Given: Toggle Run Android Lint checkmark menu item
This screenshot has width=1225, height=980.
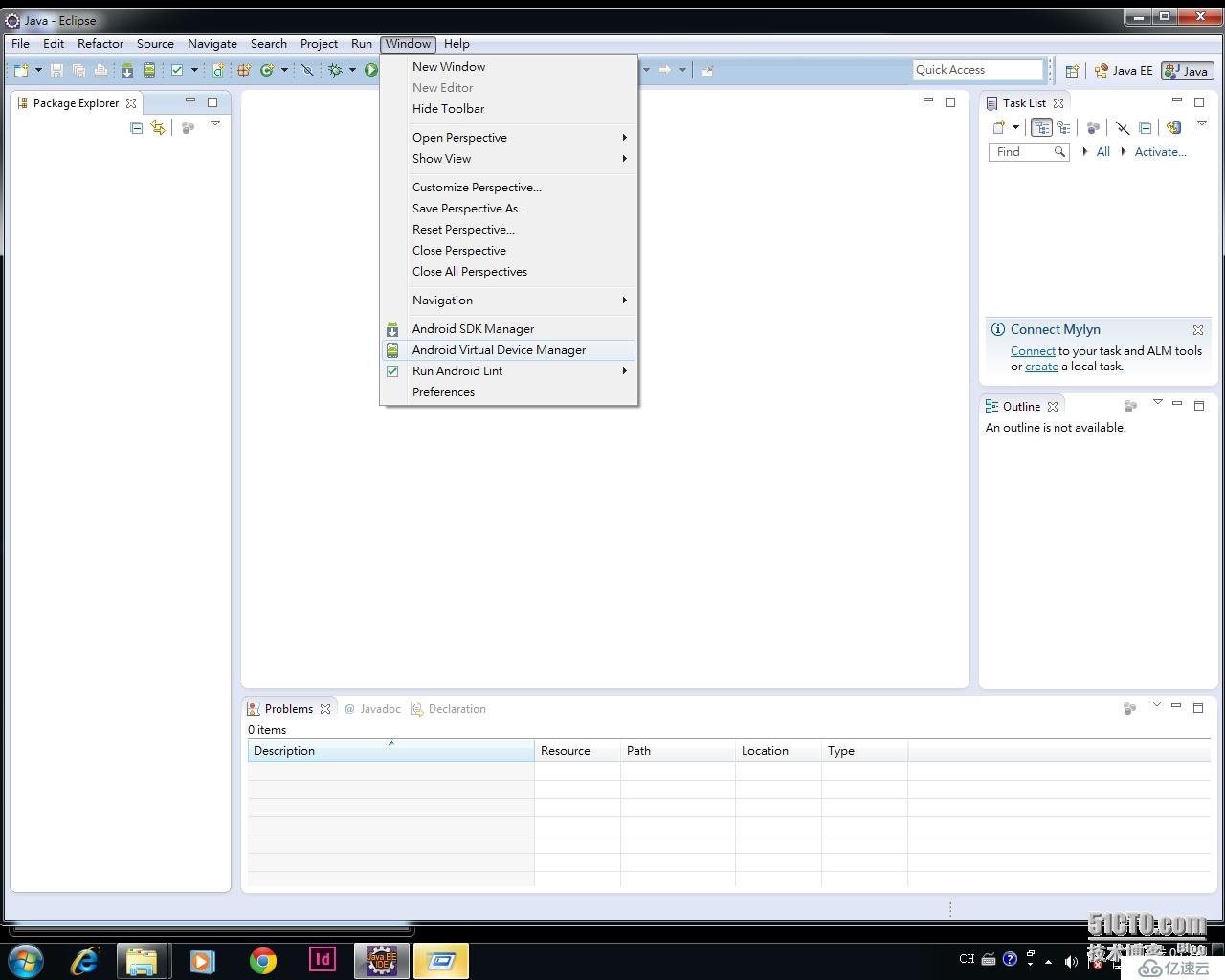Looking at the screenshot, I should click(392, 371).
